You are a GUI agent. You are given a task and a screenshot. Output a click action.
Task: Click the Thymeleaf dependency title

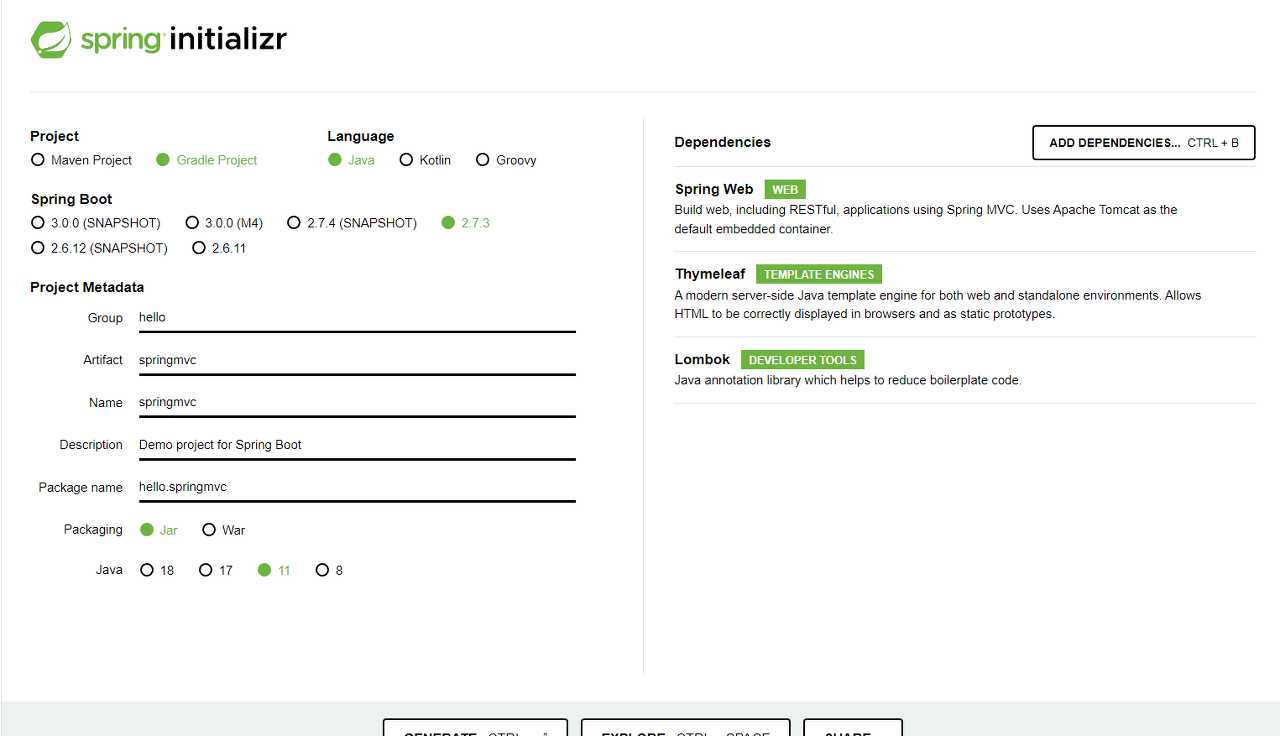click(710, 274)
